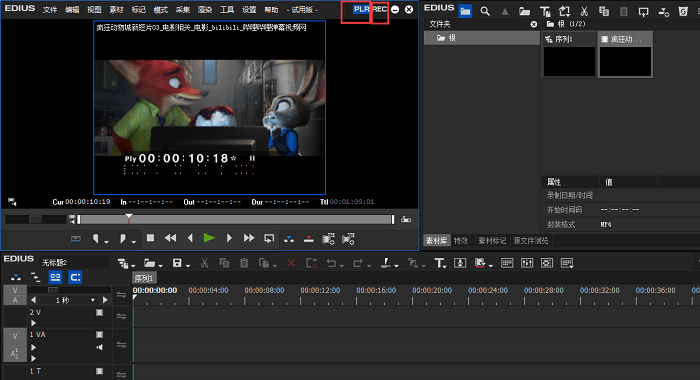Image resolution: width=700 pixels, height=380 pixels.
Task: Copy the selected bin clip
Action: click(604, 11)
